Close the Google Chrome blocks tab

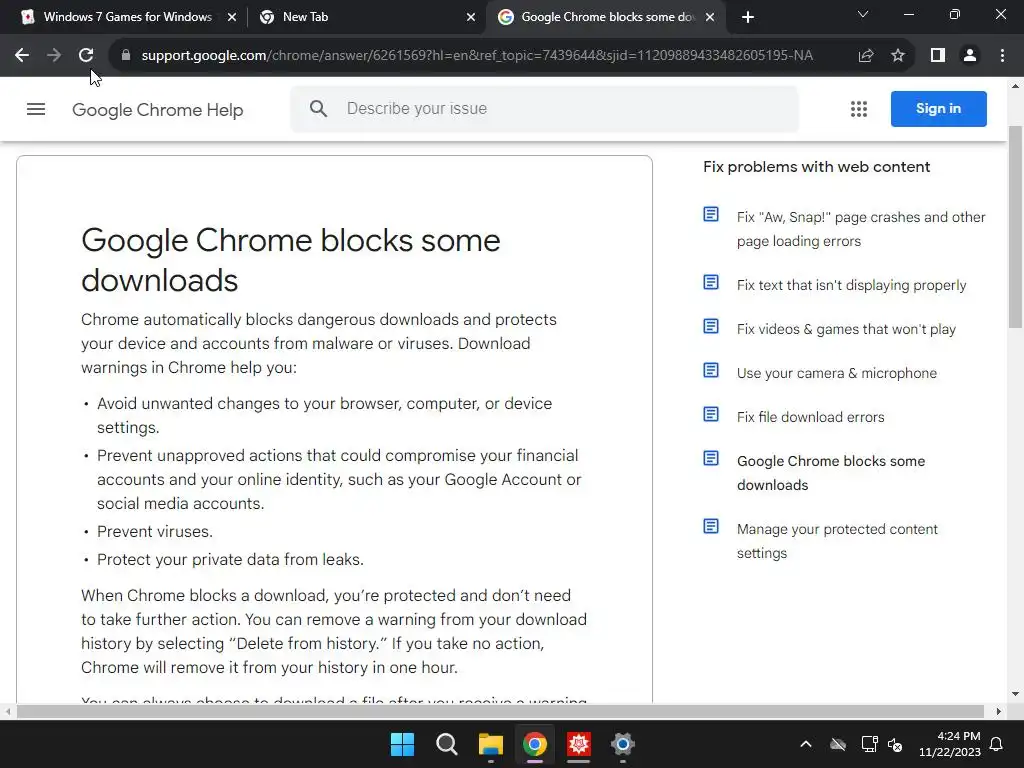tap(710, 17)
